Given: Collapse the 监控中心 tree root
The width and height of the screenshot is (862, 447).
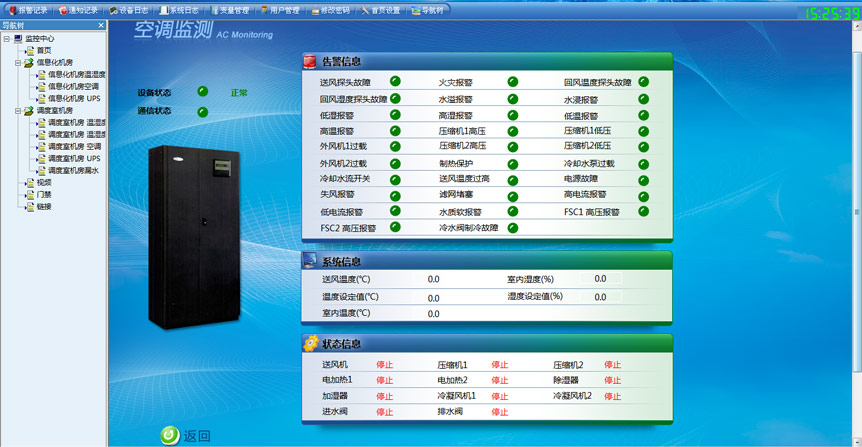Looking at the screenshot, I should click(6, 39).
